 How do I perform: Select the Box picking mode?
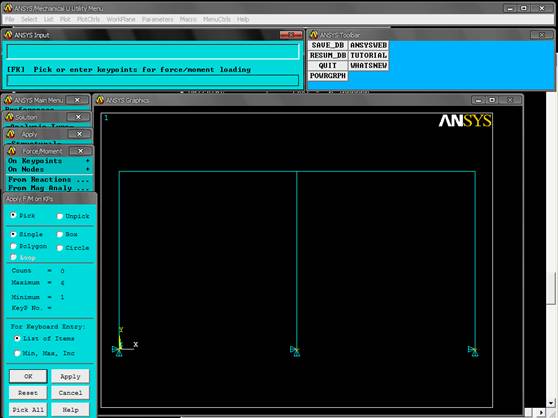(60, 234)
